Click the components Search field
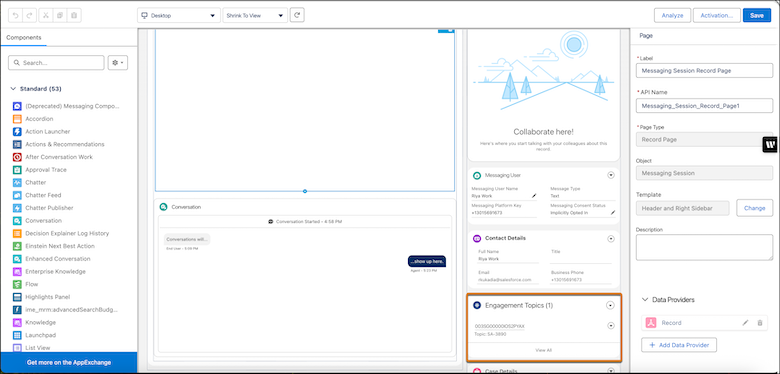This screenshot has width=780, height=374. pyautogui.click(x=56, y=63)
